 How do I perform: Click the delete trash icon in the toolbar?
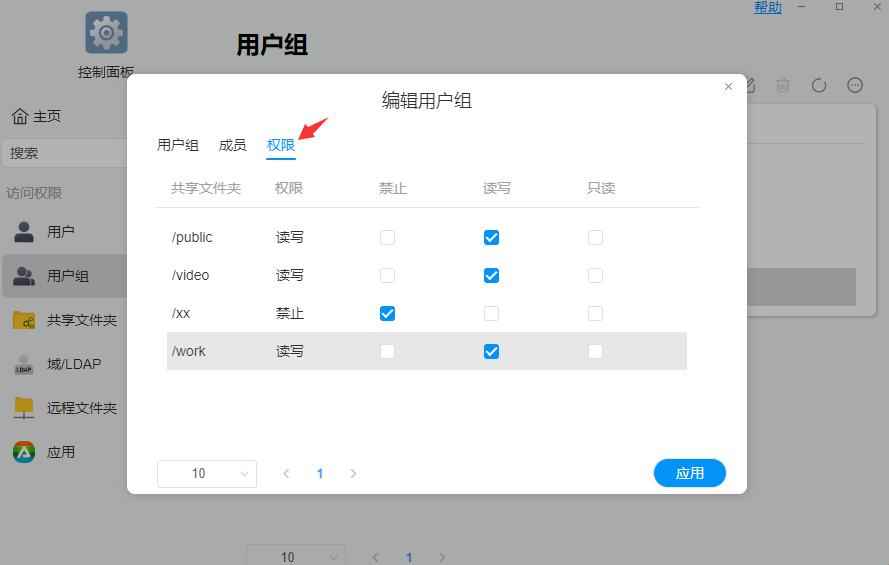pyautogui.click(x=783, y=85)
